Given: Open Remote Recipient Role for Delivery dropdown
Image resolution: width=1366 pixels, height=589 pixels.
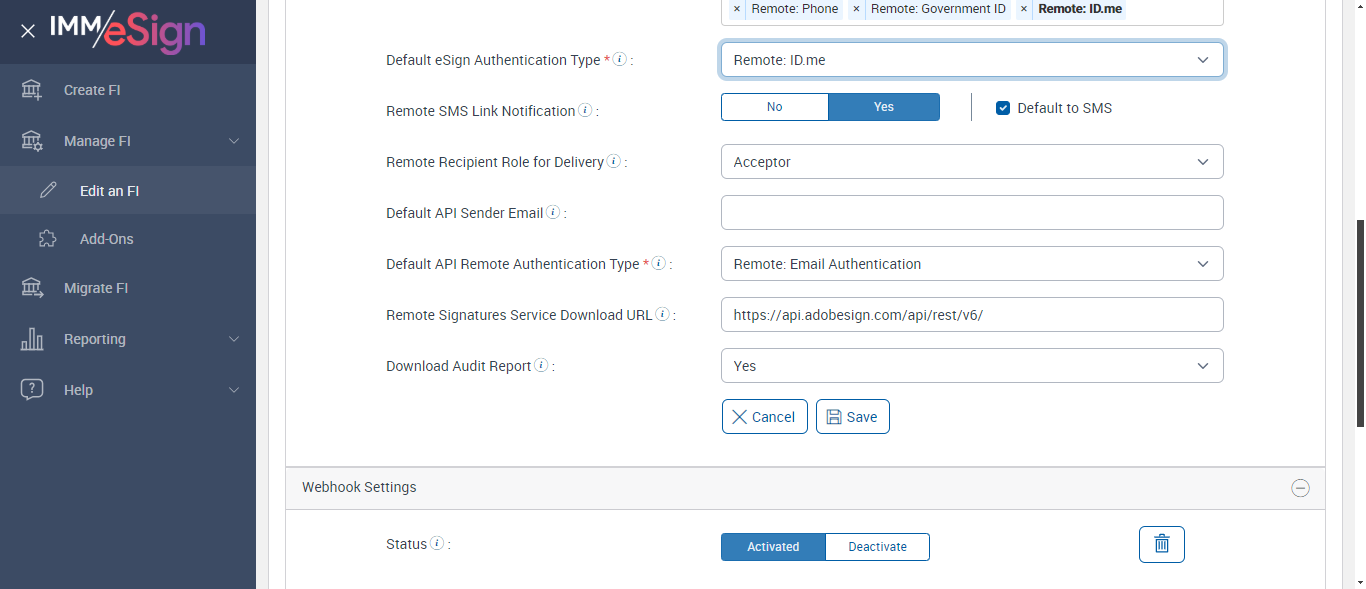Looking at the screenshot, I should click(971, 162).
